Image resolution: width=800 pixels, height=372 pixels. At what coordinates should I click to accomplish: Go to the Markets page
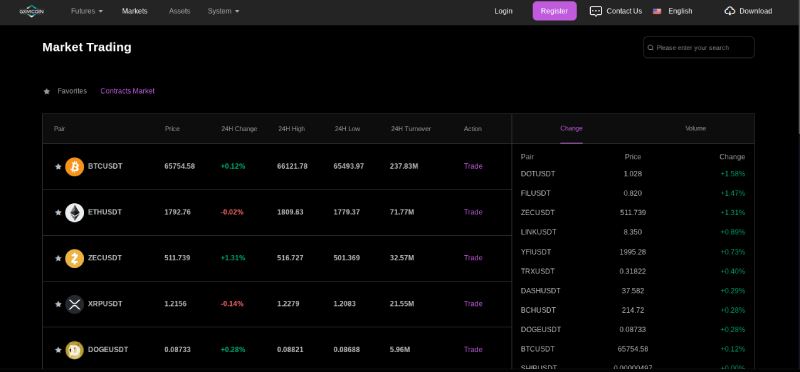[135, 11]
